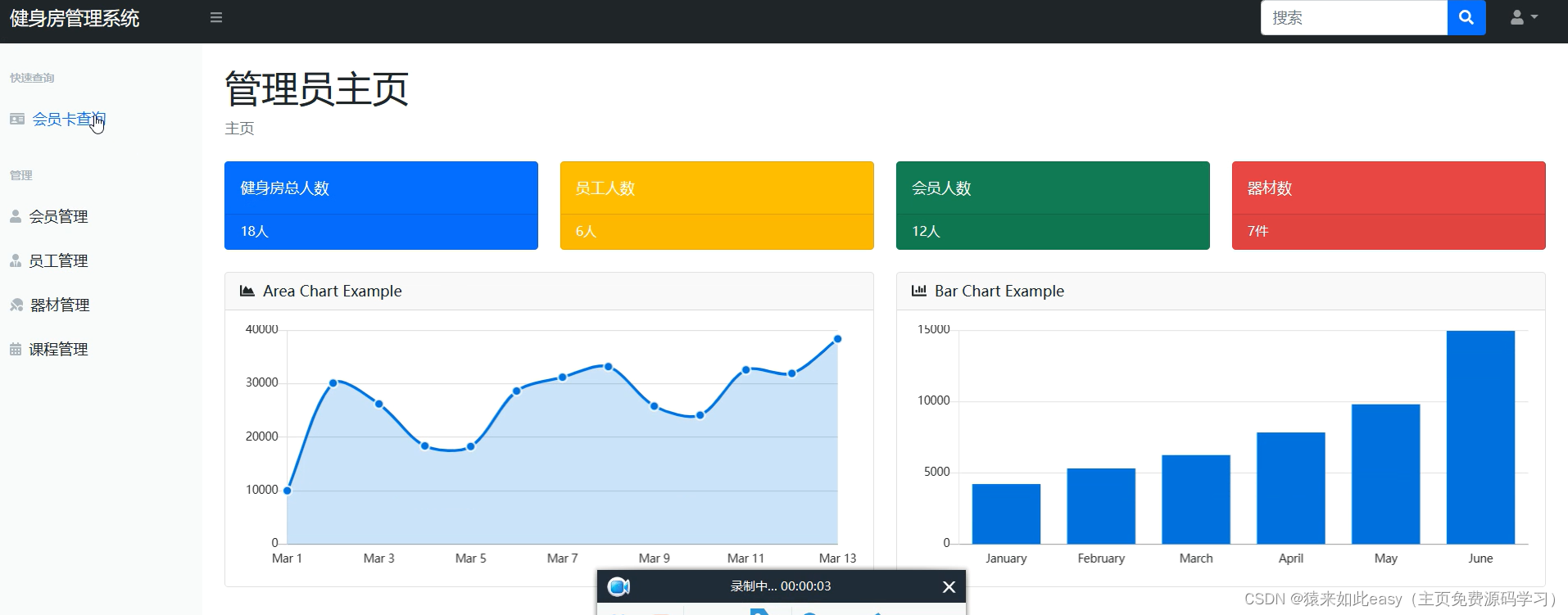Click the staff icon beside 员工管理

(x=16, y=260)
